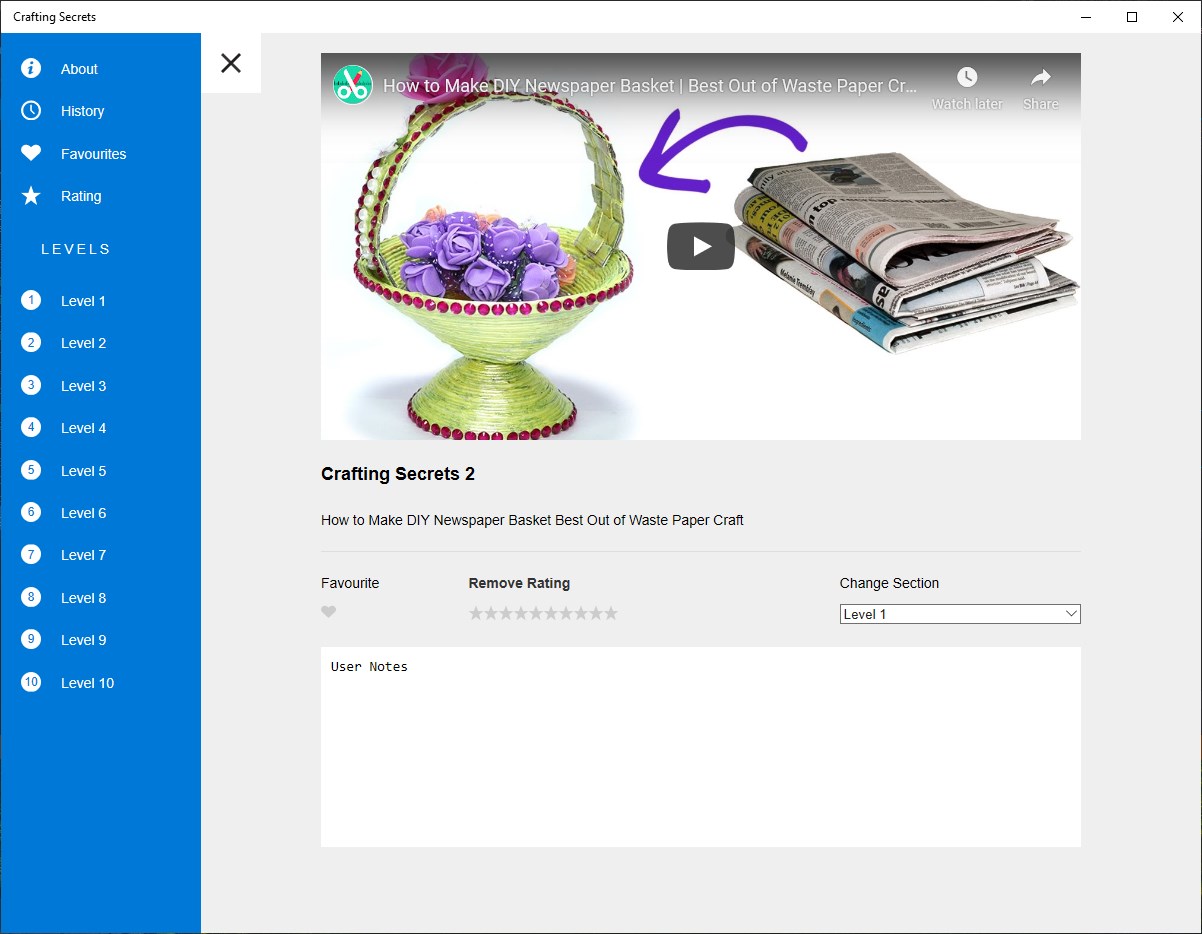Screen dimensions: 1202x934
Task: Select Level 9 label in sidebar
Action: coord(83,640)
